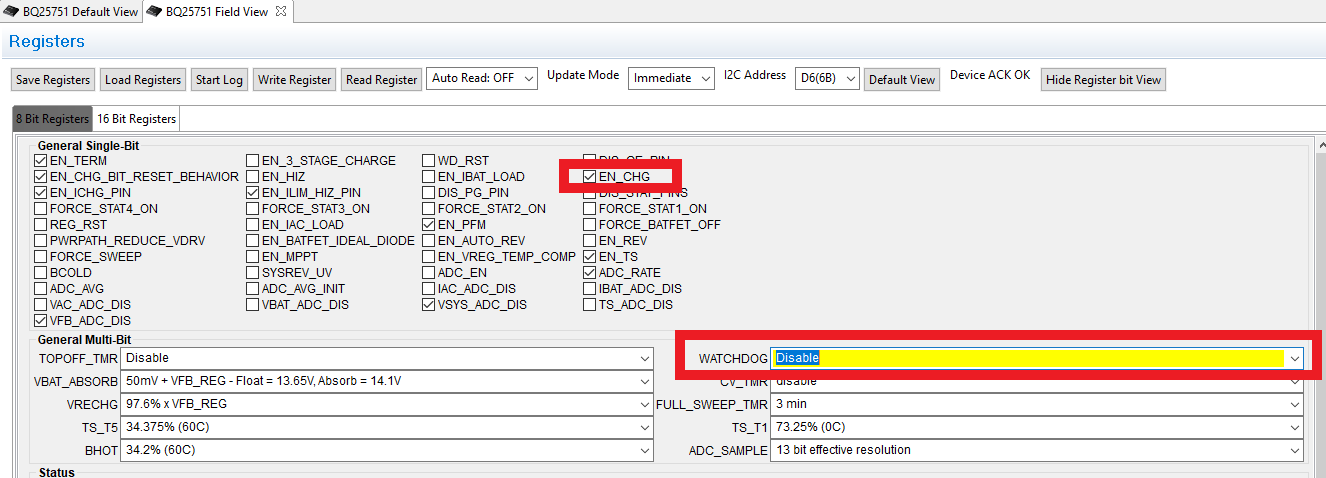Toggle the EN_HIZ checkbox
The image size is (1326, 478).
coord(253,177)
